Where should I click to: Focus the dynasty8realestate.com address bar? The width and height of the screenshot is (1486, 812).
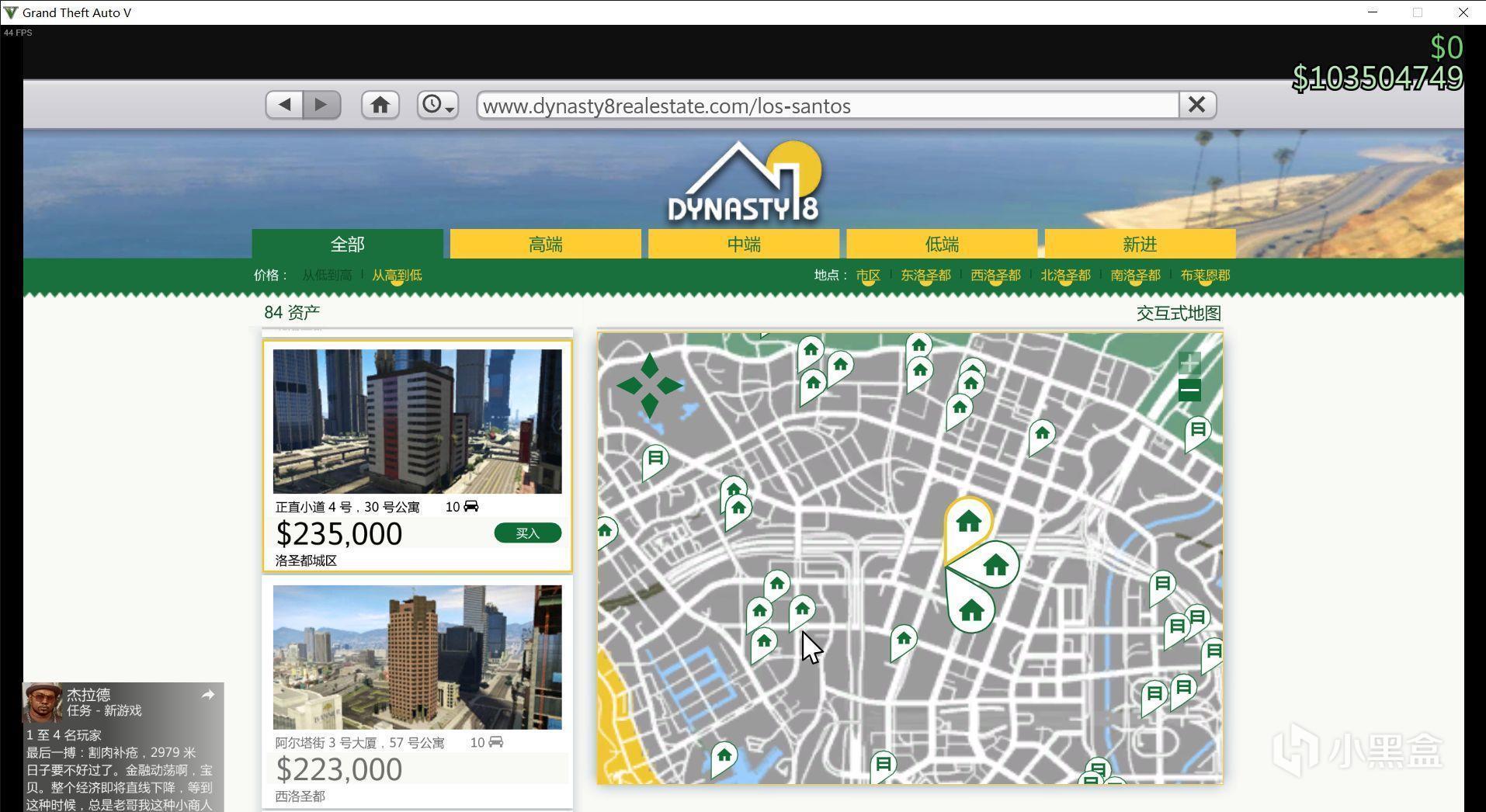[x=828, y=106]
